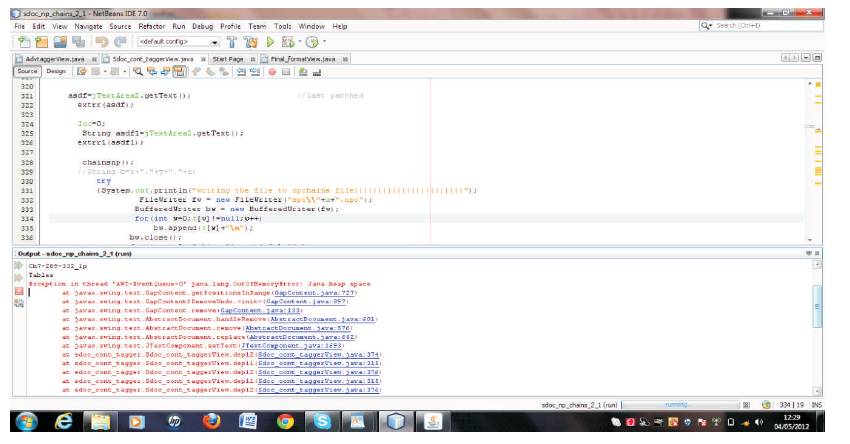The height and width of the screenshot is (444, 850).
Task: Open Skype from taskbar
Action: 322,421
